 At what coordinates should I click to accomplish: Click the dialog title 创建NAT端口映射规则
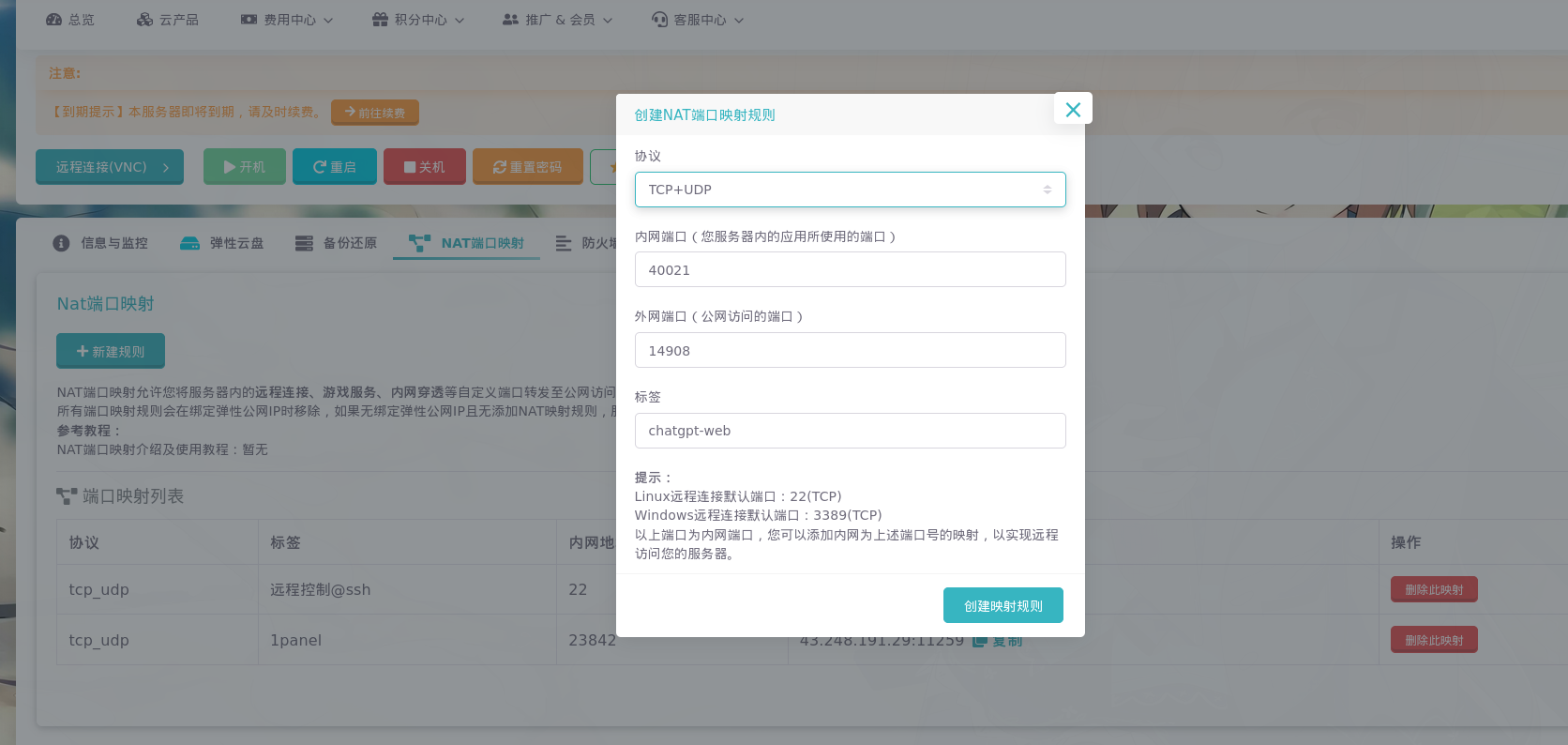pyautogui.click(x=704, y=114)
